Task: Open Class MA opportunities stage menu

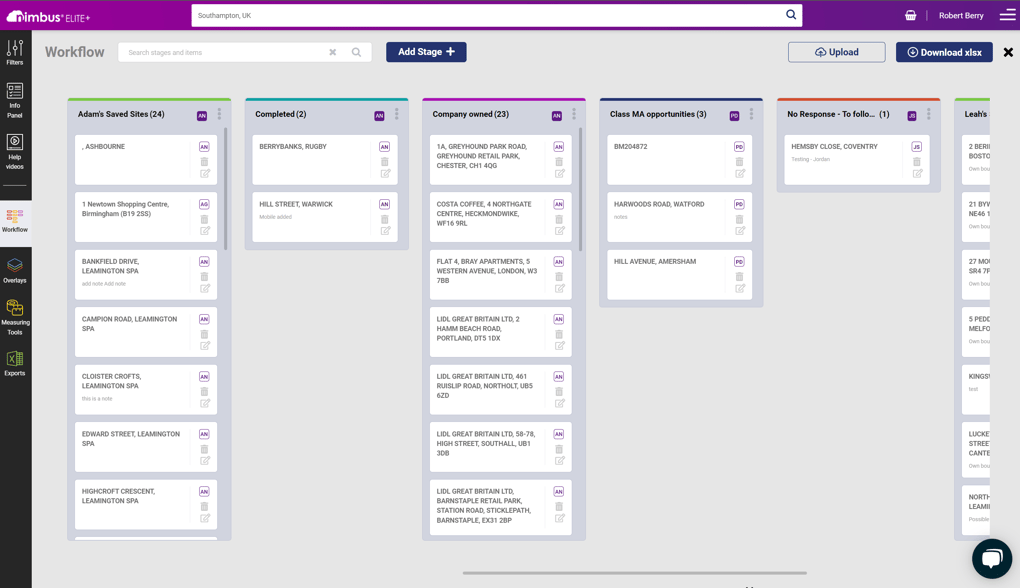Action: coord(752,114)
